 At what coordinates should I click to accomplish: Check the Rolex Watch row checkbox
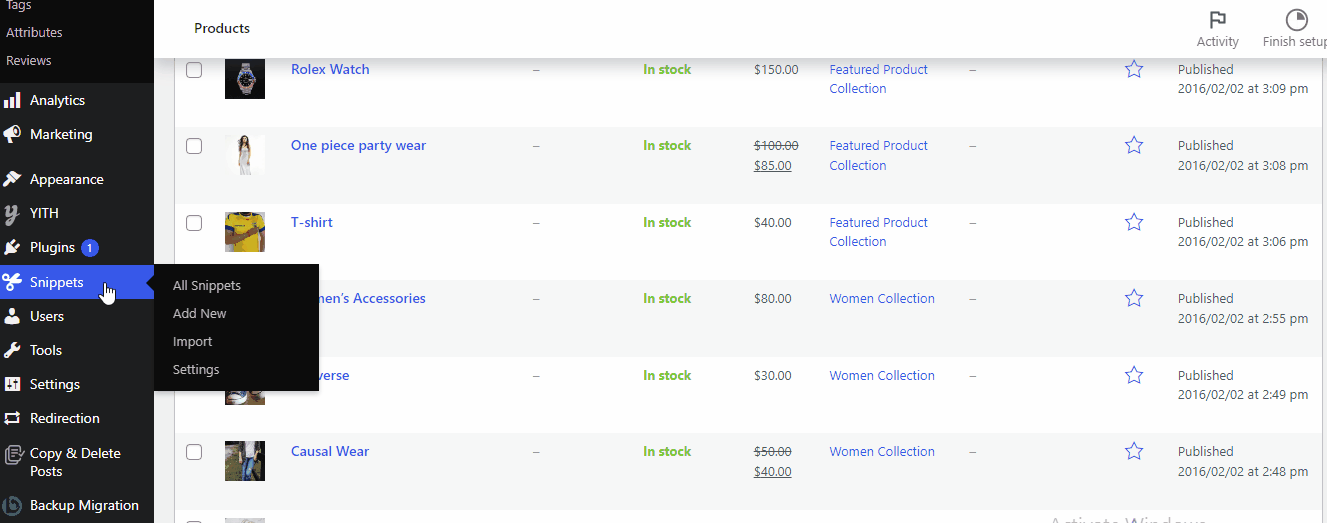click(x=194, y=70)
